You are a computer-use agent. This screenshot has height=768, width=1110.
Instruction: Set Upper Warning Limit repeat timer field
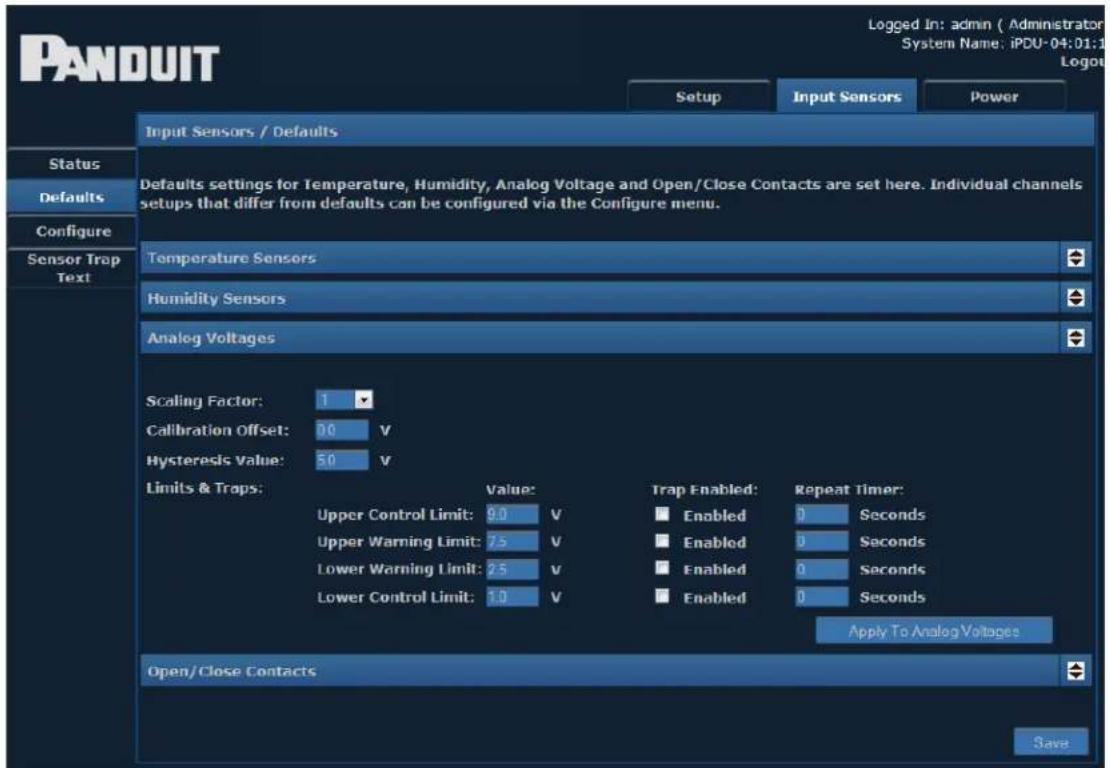pyautogui.click(x=821, y=541)
